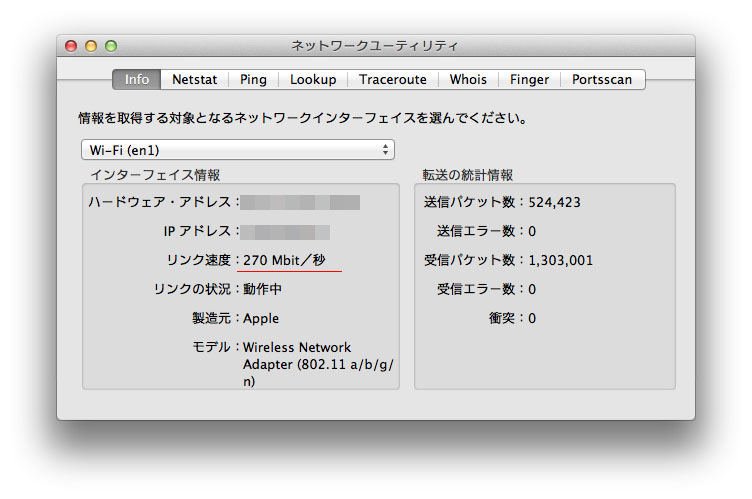Click the Wireless Network Adapter model text
This screenshot has width=752, height=499.
pyautogui.click(x=318, y=364)
